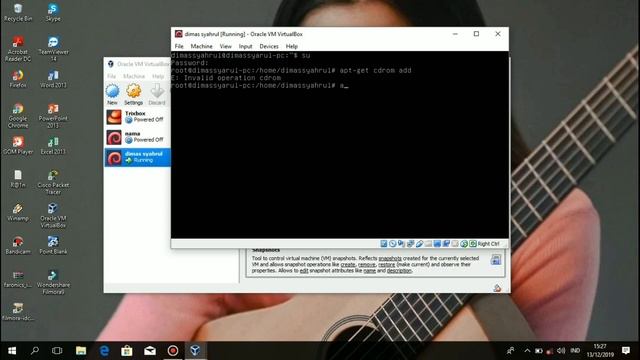The width and height of the screenshot is (640, 360).
Task: Click Snapshots tool icon right of description
Action: [496, 260]
